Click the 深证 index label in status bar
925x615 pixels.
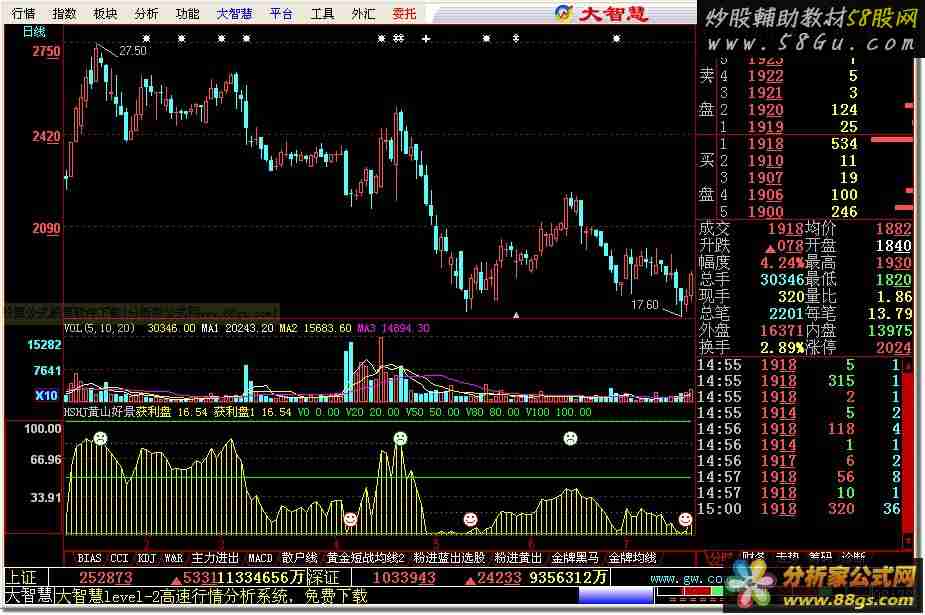[x=324, y=577]
